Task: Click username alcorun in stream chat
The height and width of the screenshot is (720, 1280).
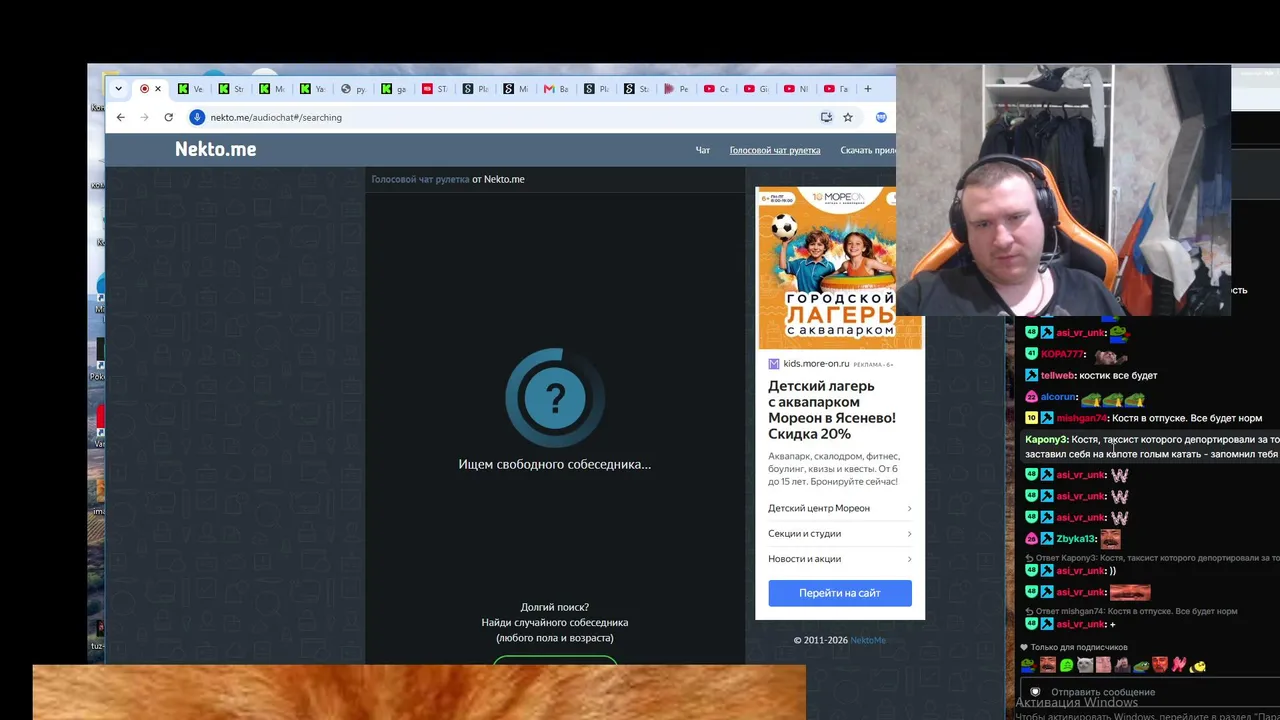Action: (1058, 397)
